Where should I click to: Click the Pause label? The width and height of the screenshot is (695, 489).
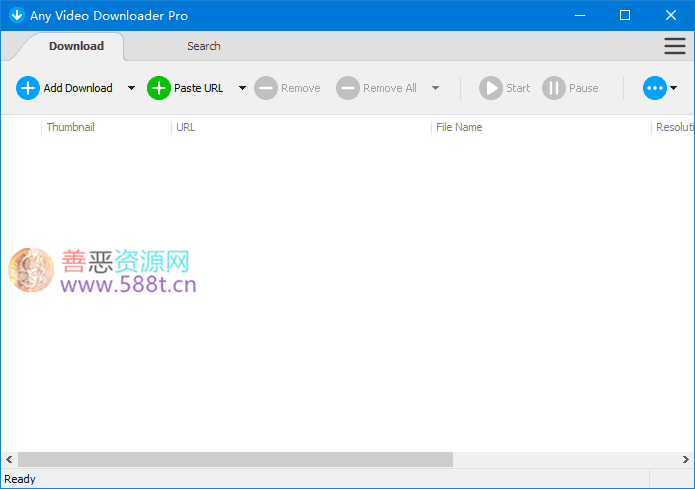pyautogui.click(x=583, y=88)
